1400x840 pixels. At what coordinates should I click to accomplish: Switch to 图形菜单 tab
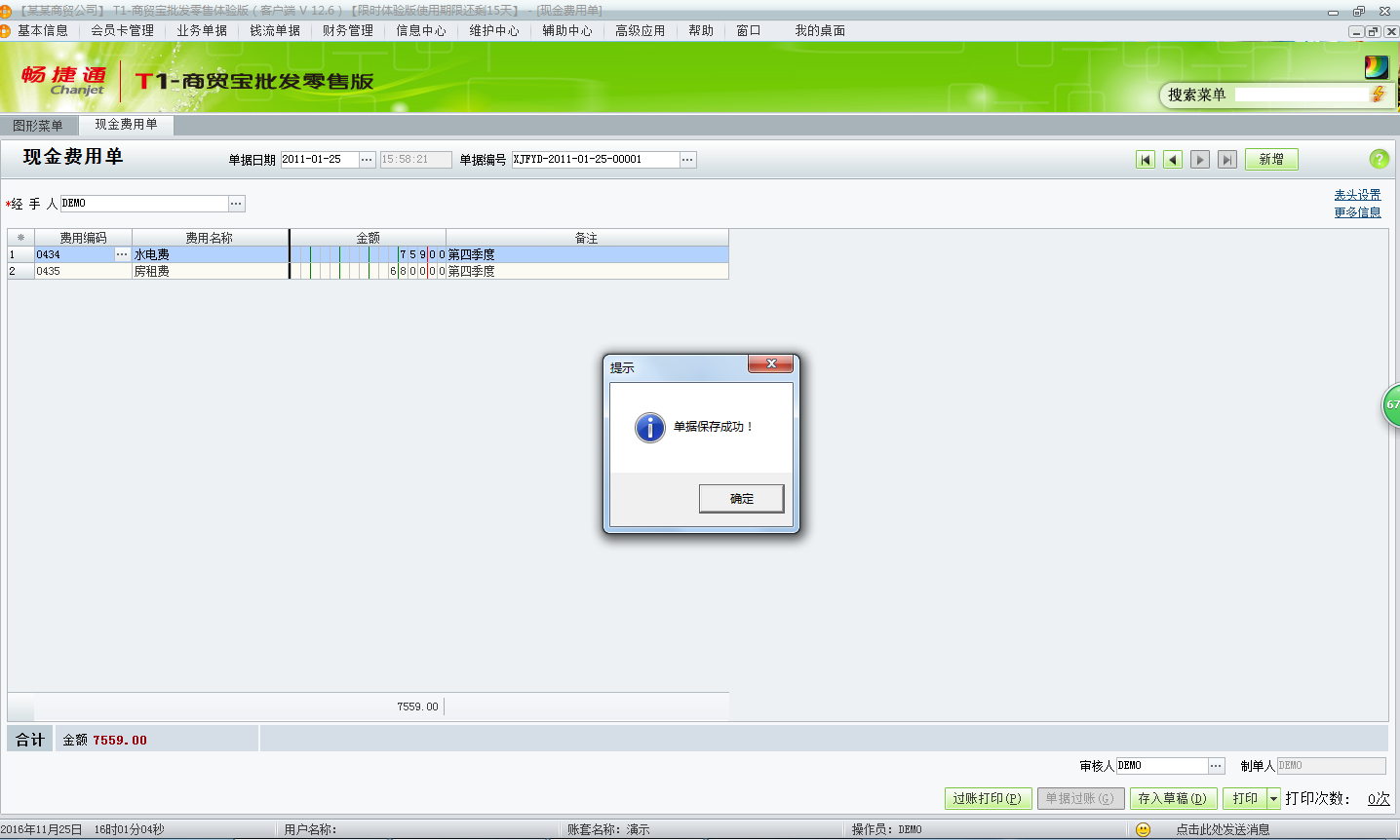(38, 126)
